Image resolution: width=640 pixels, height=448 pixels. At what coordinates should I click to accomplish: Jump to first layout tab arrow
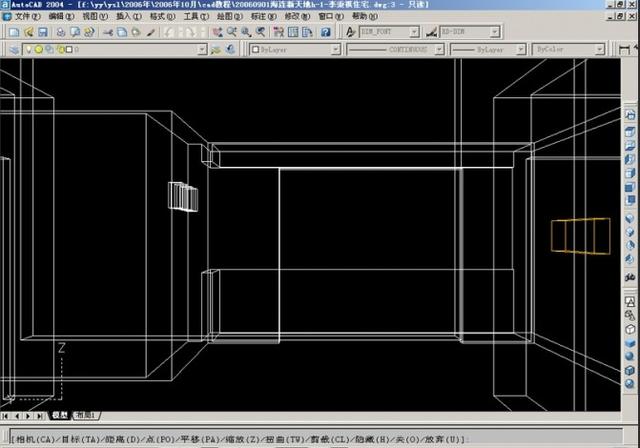[x=5, y=416]
